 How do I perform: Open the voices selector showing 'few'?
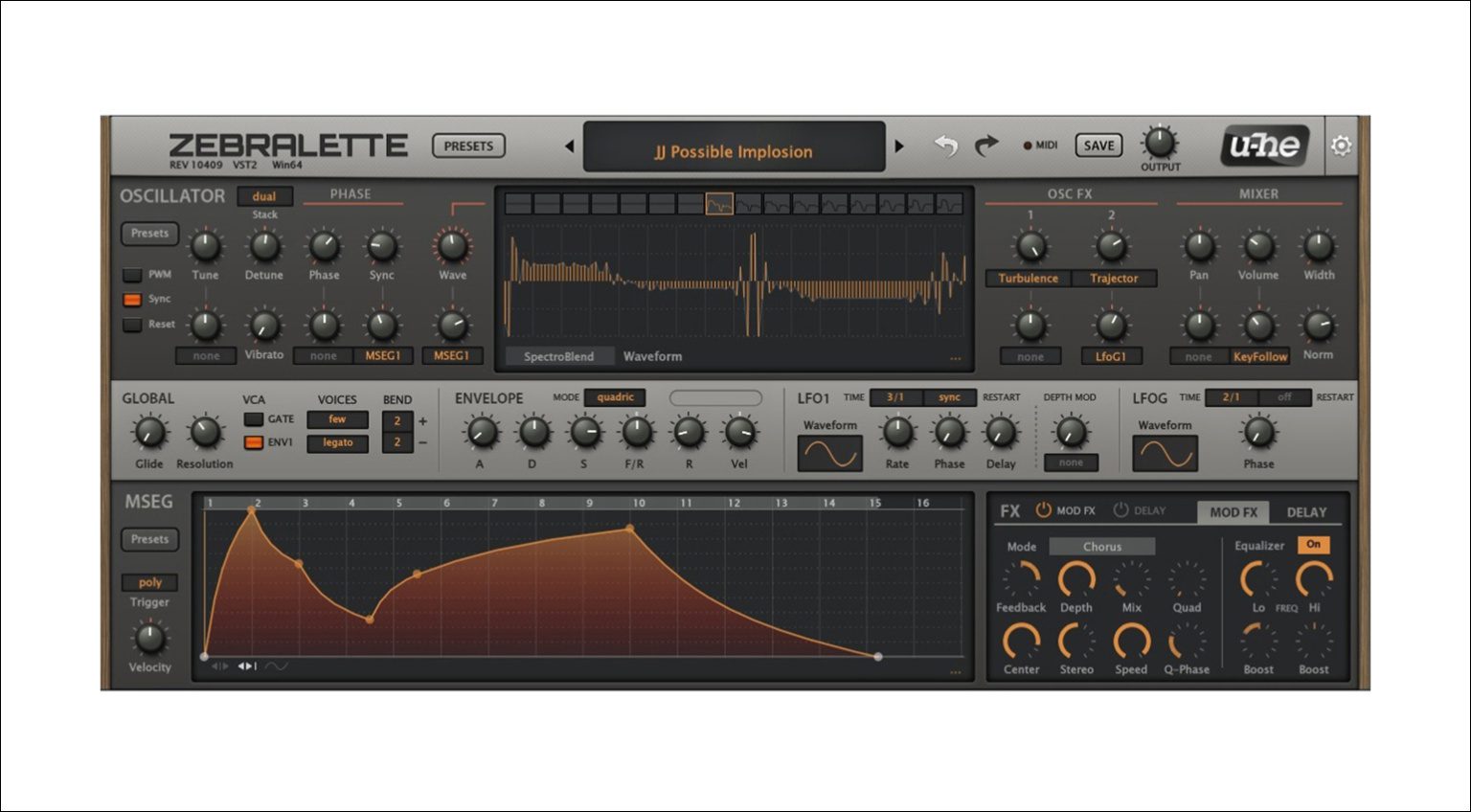tap(337, 418)
